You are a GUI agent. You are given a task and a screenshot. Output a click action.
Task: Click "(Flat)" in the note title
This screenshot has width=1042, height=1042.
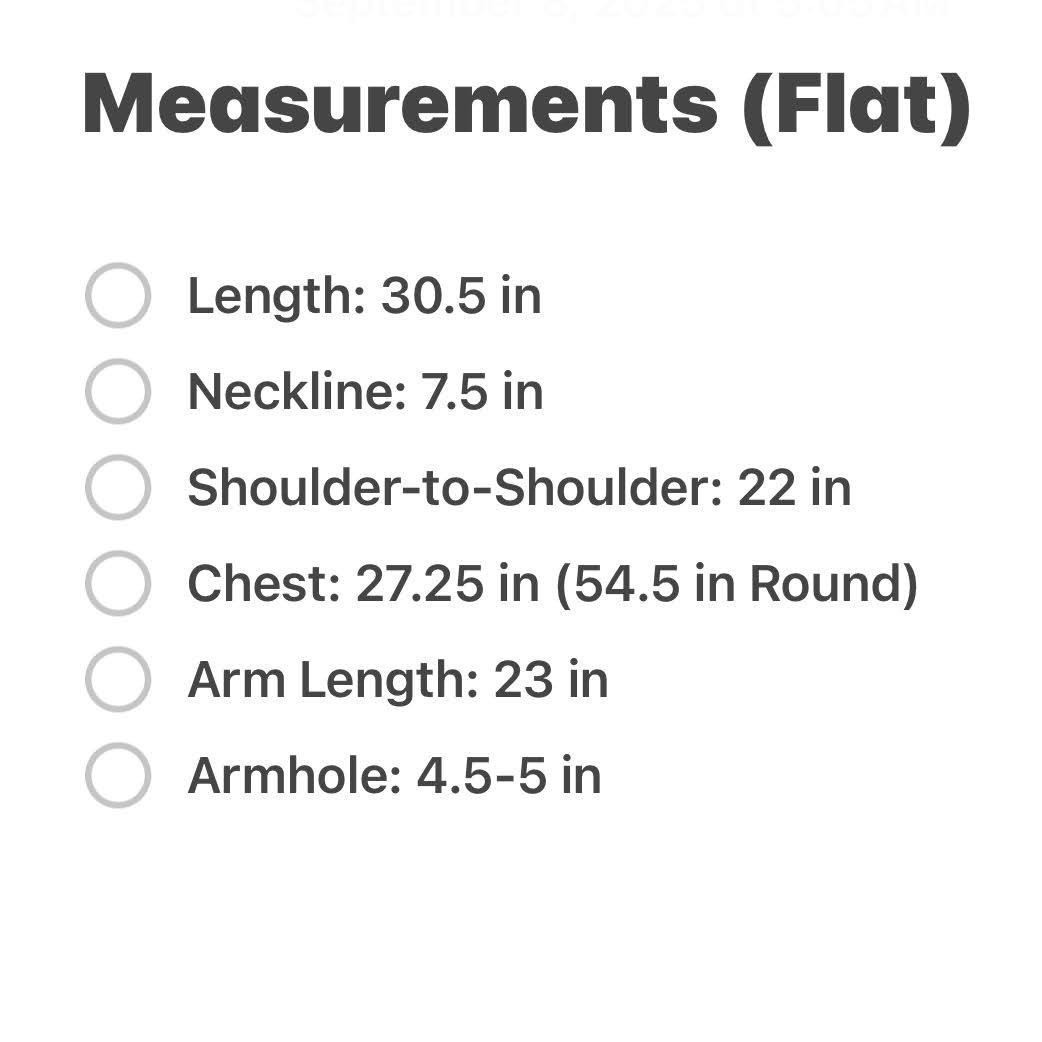[855, 104]
